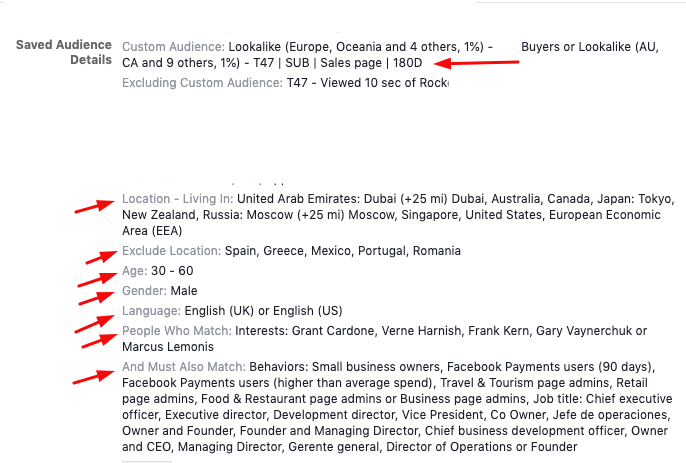Click the red arrow beside People Who Match

(99, 341)
